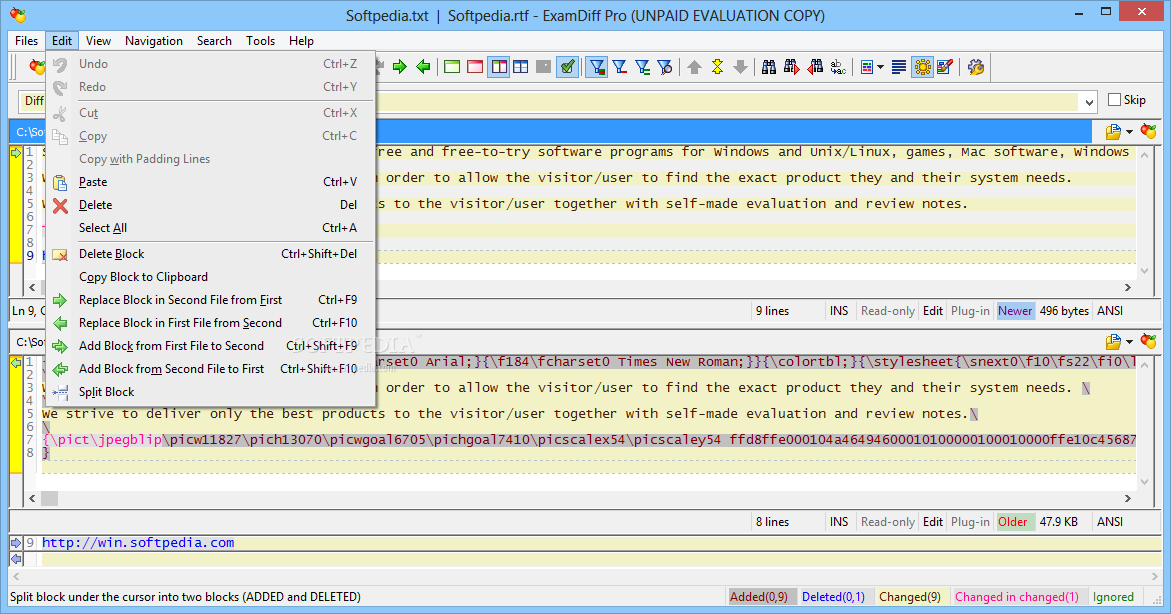This screenshot has width=1171, height=614.
Task: Click the http://win.softpedia.com link in bottom pane
Action: coord(138,543)
